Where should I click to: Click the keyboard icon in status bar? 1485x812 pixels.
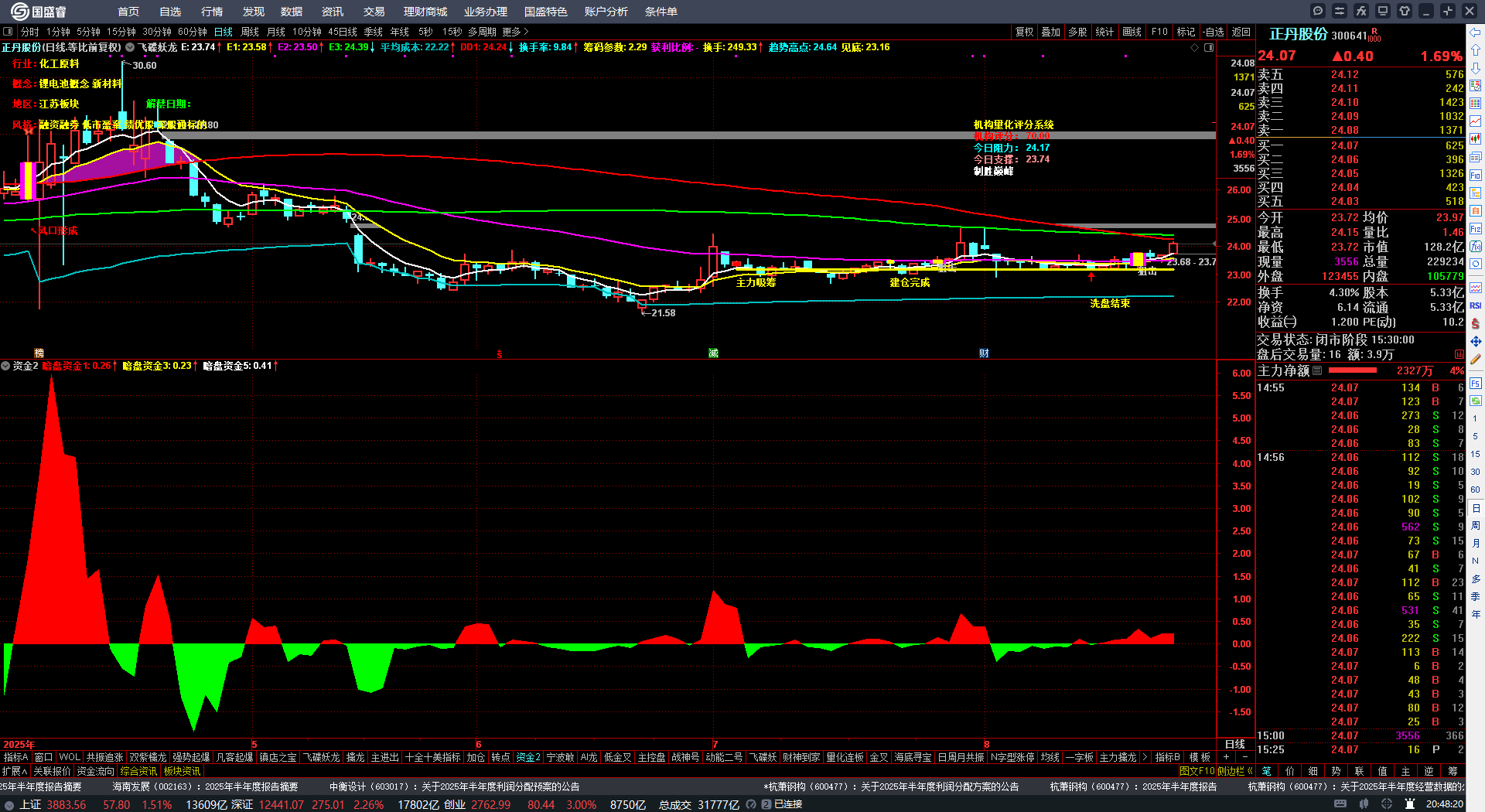(1340, 804)
